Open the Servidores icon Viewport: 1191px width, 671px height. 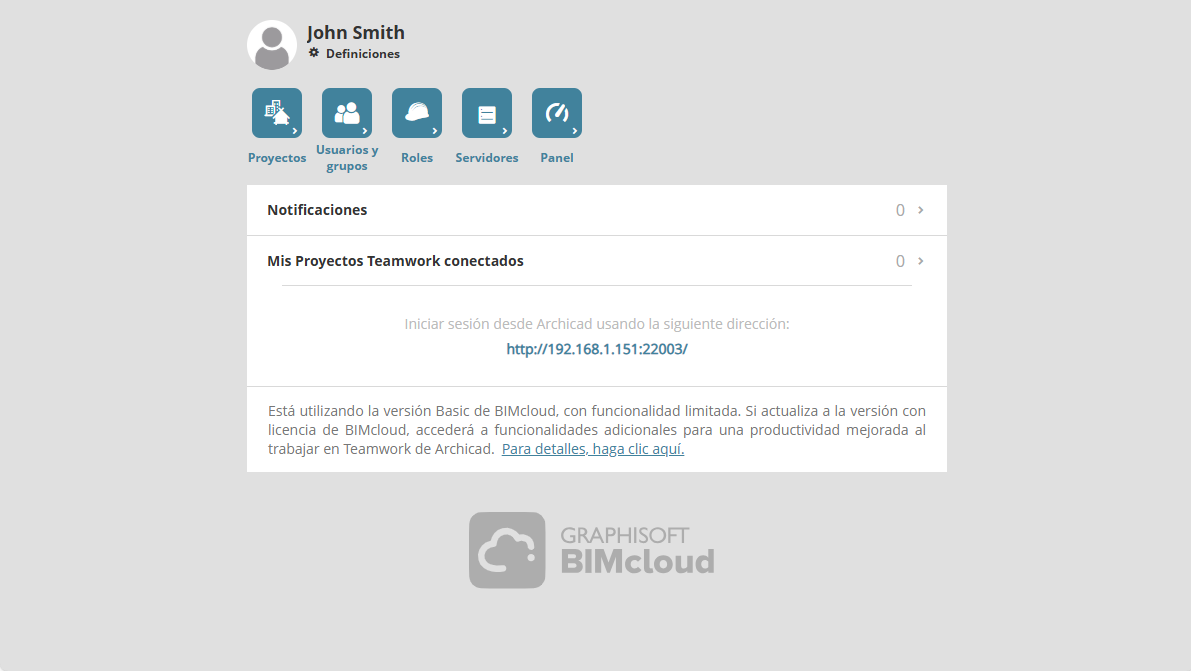point(486,113)
